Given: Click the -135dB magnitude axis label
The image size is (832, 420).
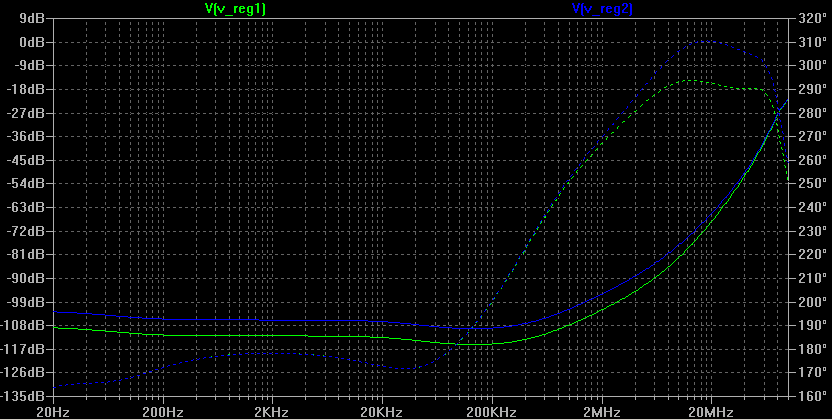Looking at the screenshot, I should tap(22, 396).
